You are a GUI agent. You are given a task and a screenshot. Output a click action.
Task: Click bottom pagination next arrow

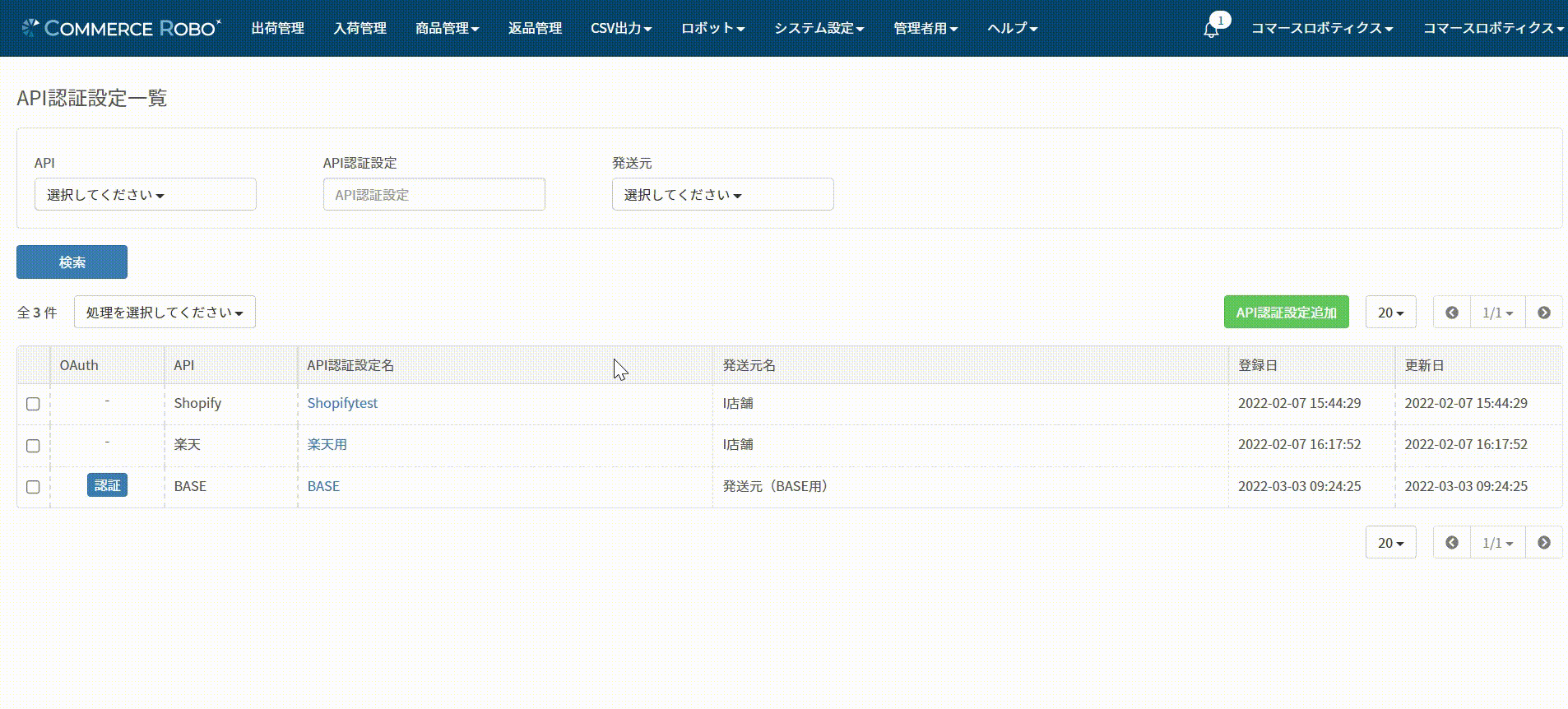[1544, 543]
